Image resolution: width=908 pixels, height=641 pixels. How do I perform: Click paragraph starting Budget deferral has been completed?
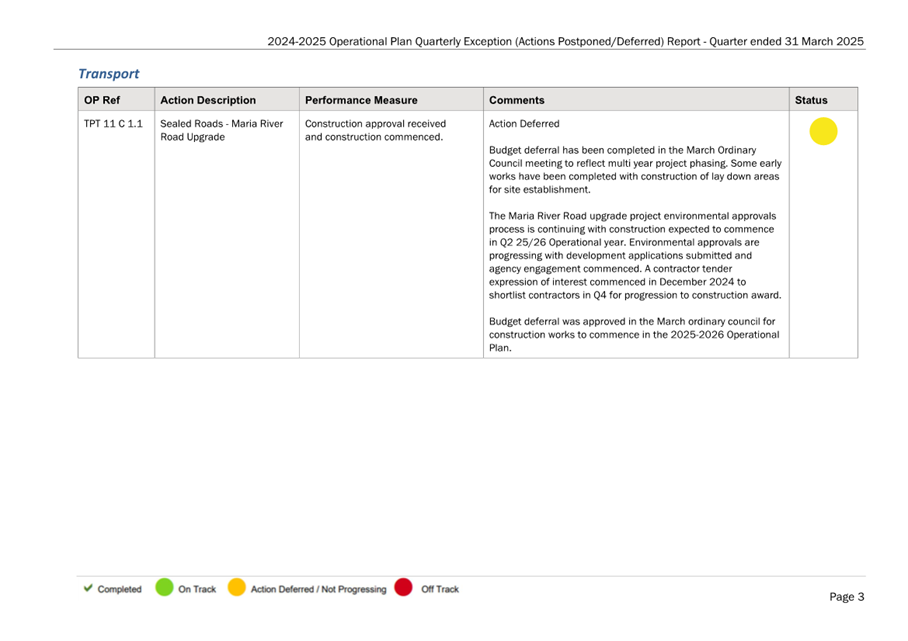[x=635, y=170]
